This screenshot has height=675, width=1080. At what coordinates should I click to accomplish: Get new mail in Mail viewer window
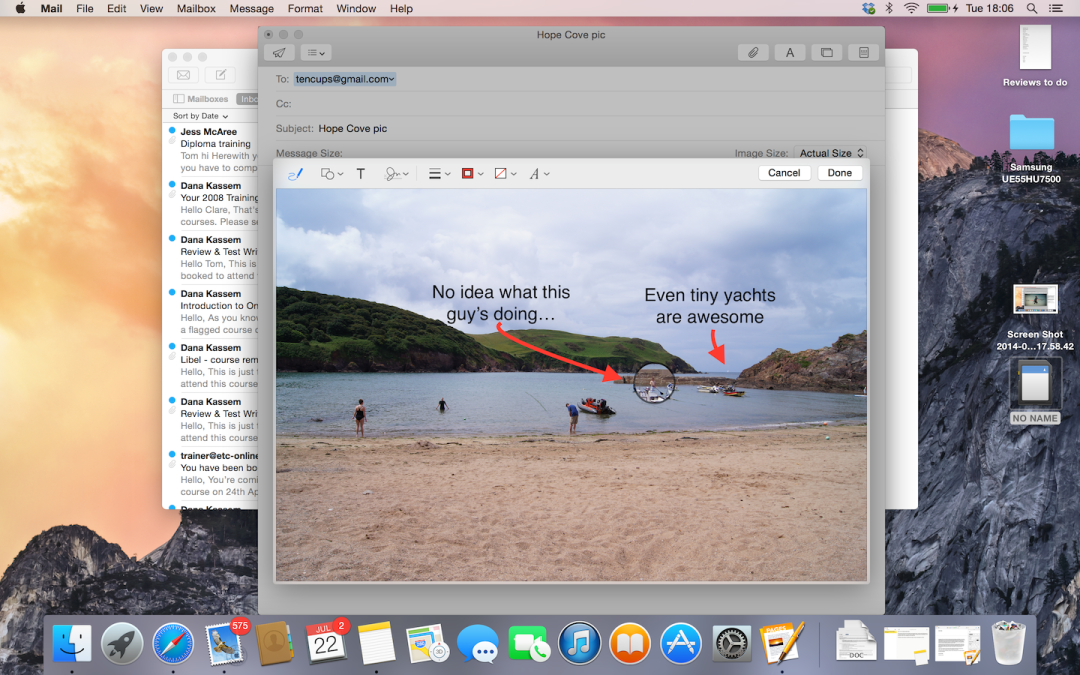[183, 75]
